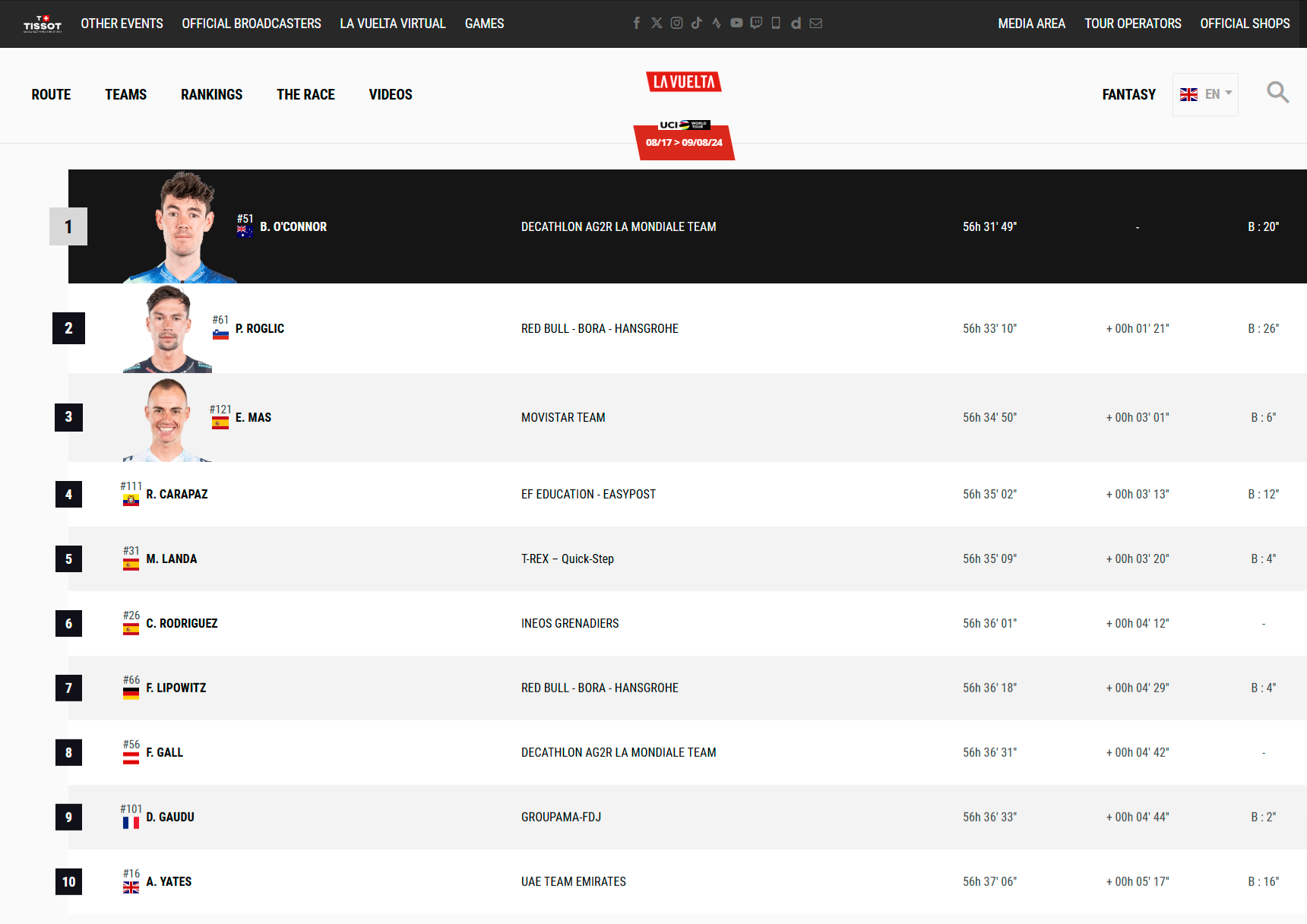
Task: Open the Strava social icon
Action: coord(717,23)
